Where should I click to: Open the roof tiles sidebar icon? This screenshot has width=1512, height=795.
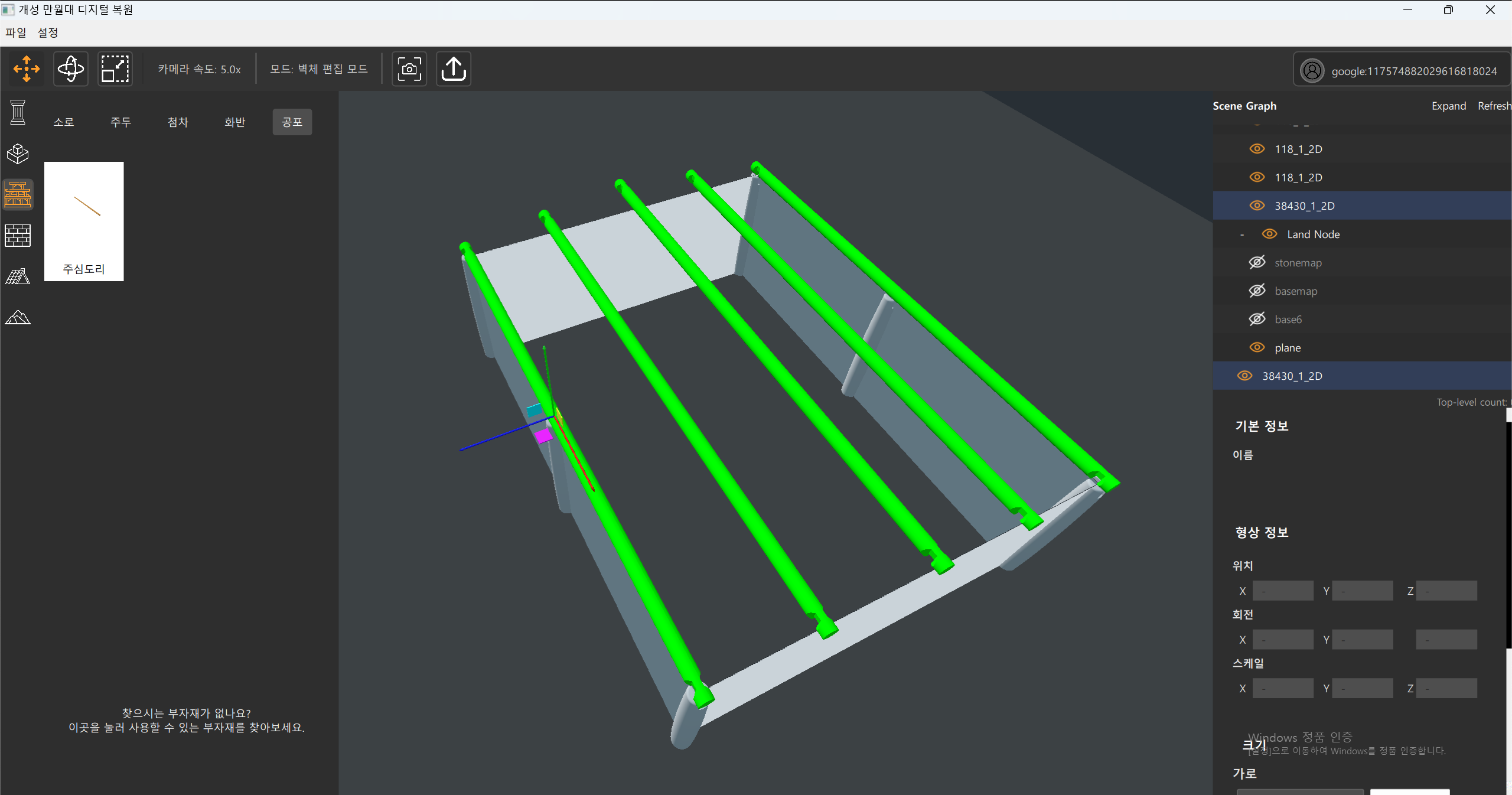pyautogui.click(x=18, y=276)
